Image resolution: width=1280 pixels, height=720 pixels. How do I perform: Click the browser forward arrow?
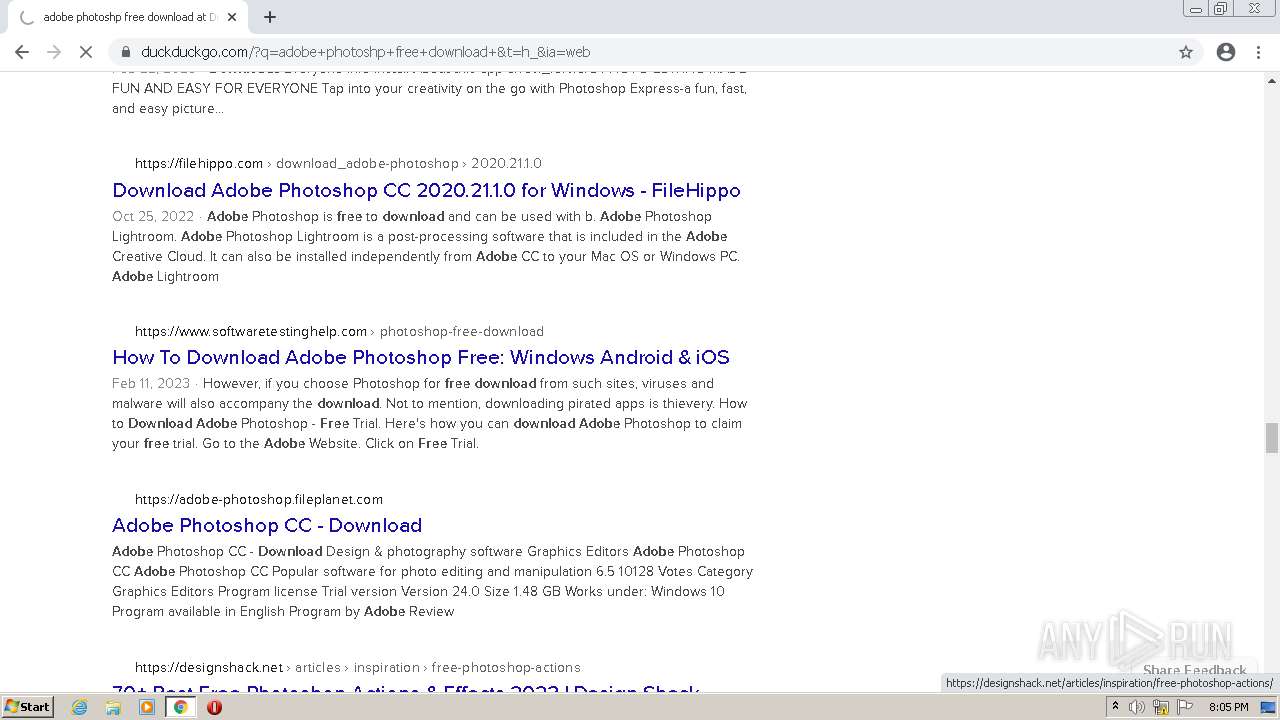[x=54, y=52]
